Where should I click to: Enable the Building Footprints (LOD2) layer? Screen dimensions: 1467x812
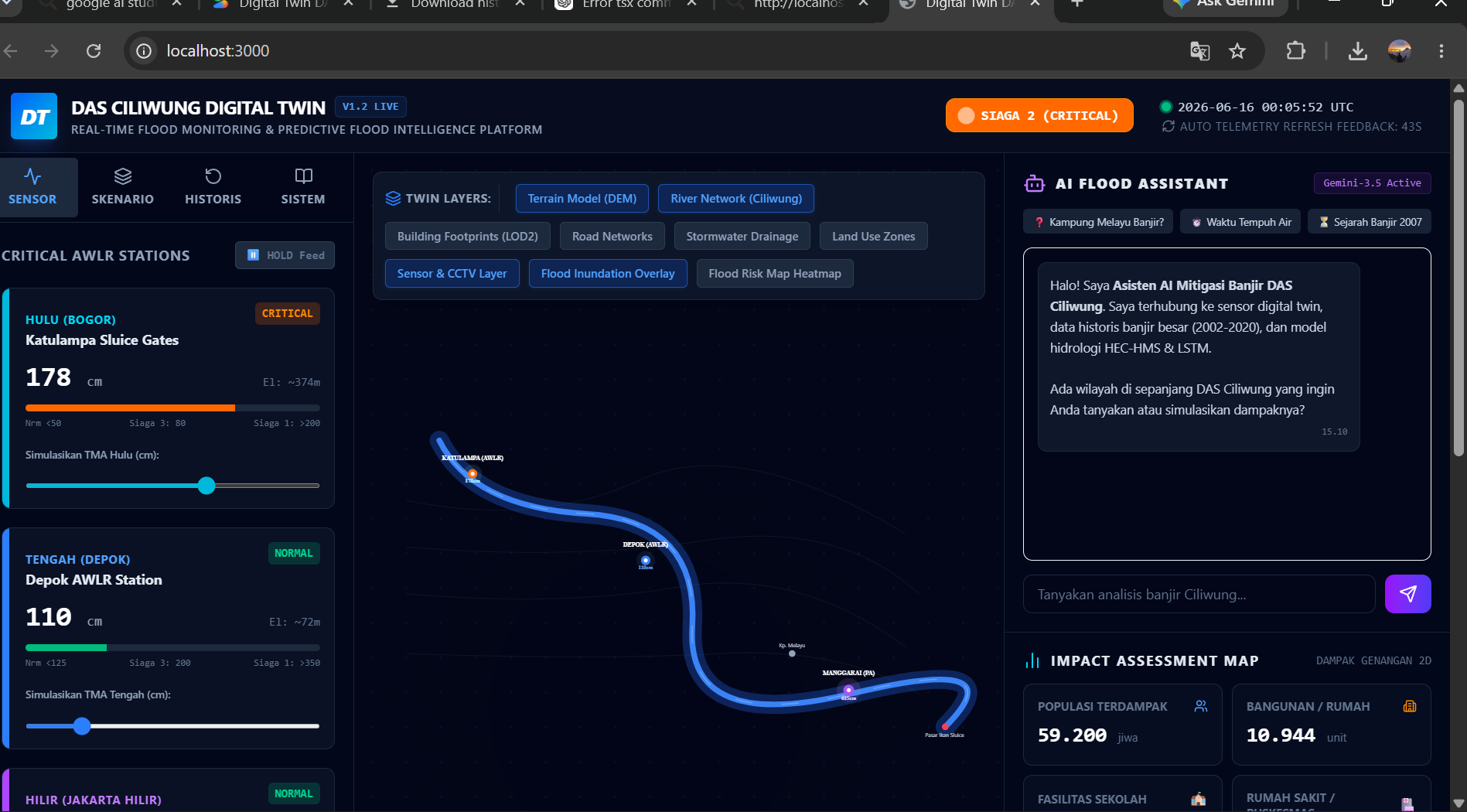(x=468, y=237)
